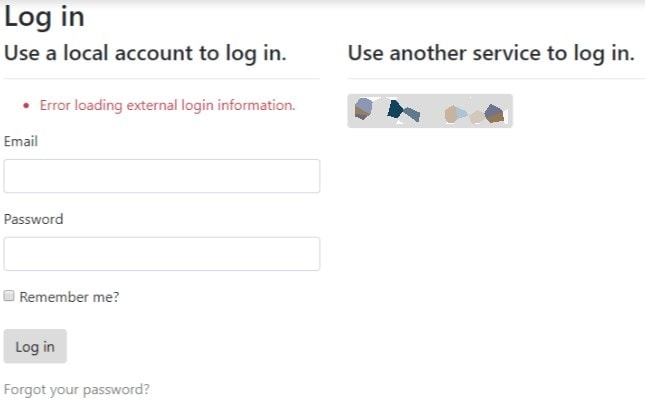
Task: Click the Password field label
Action: [33, 219]
